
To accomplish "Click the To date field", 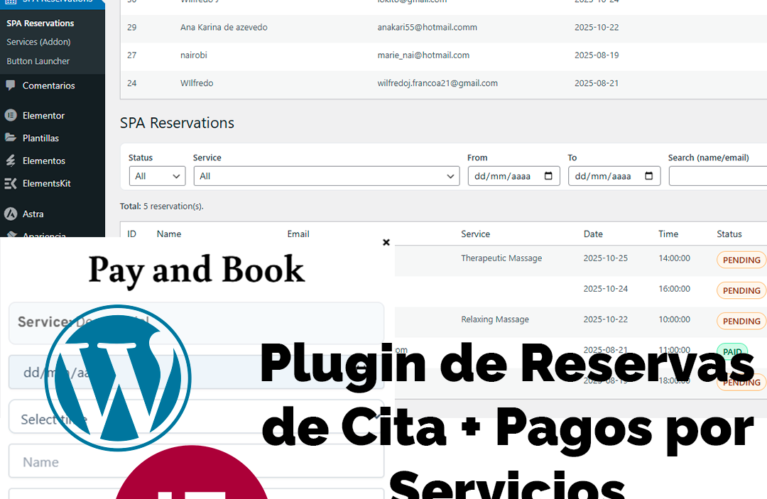I will [x=614, y=176].
